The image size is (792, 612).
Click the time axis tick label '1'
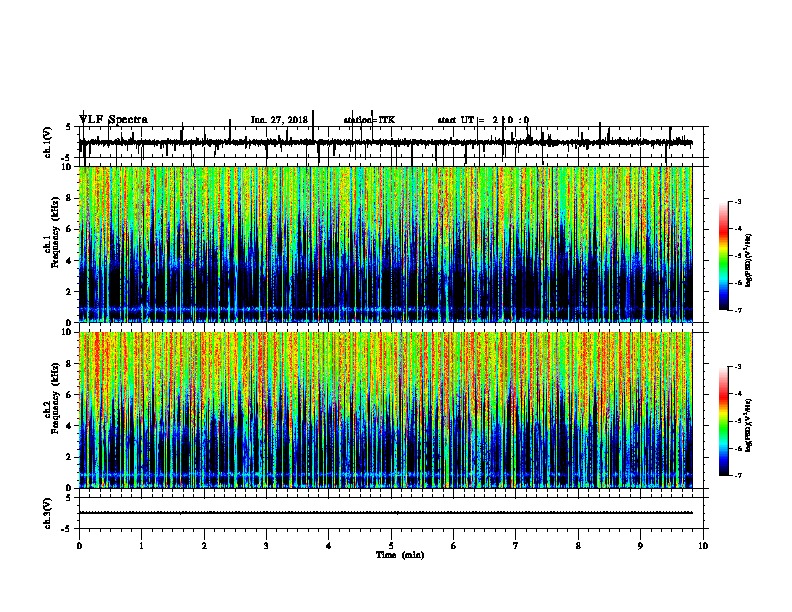(141, 546)
